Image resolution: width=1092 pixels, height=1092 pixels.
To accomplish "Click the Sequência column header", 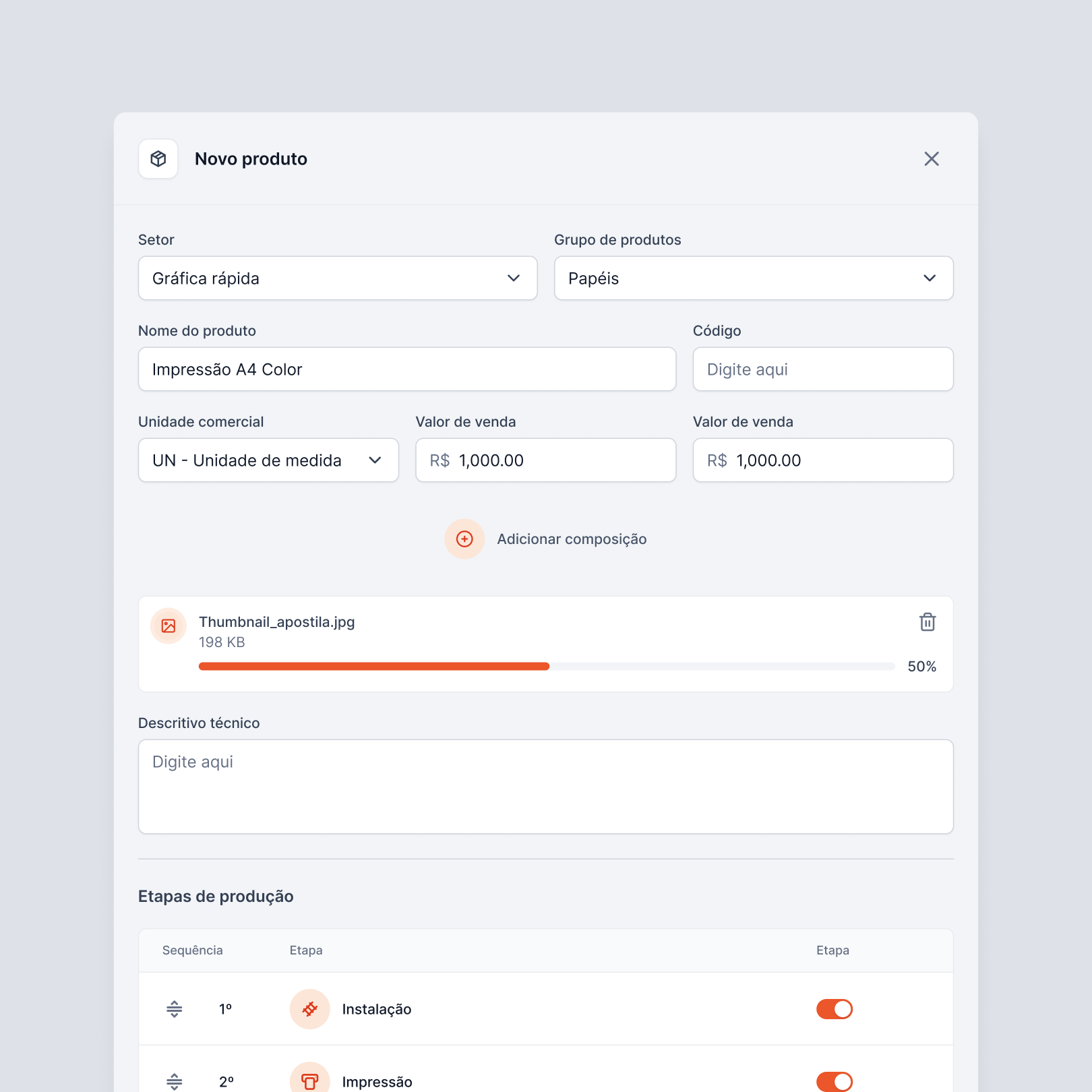I will coord(193,950).
